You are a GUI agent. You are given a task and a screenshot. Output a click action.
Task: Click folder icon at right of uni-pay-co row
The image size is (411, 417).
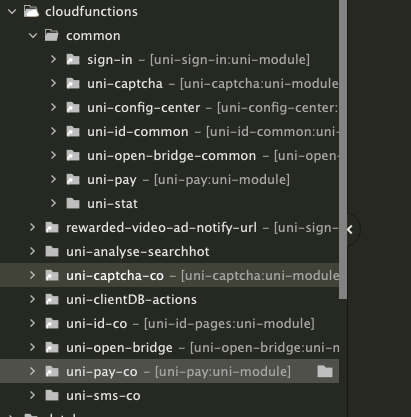(325, 371)
